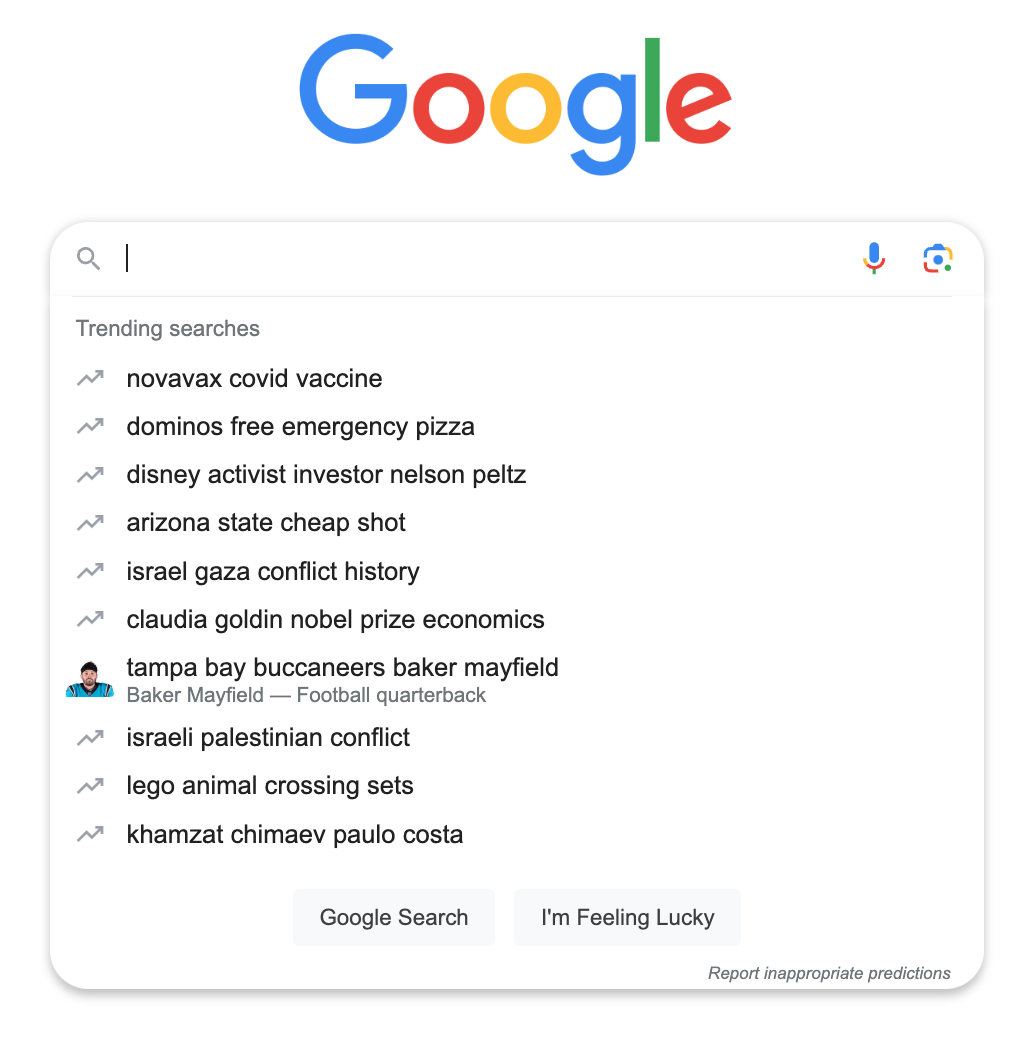Click the trending arrow beside novavax covid vaccine

pyautogui.click(x=90, y=379)
